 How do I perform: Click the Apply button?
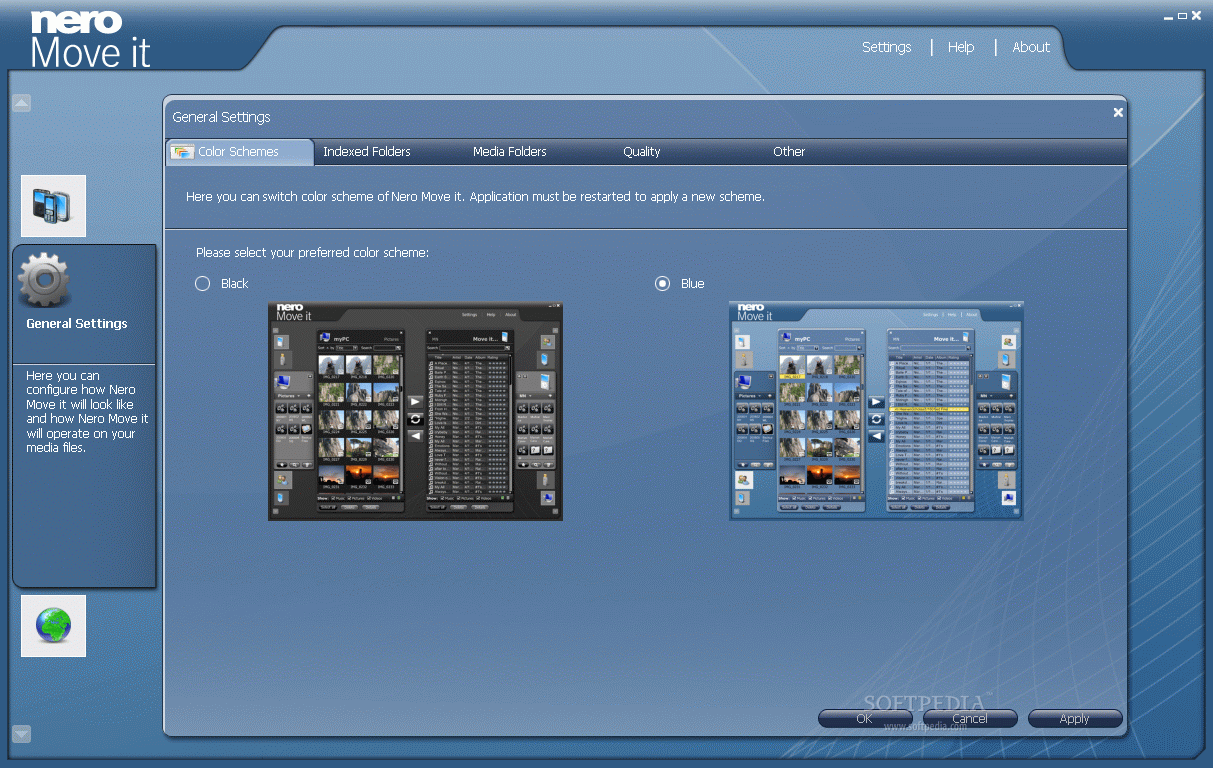point(1075,719)
